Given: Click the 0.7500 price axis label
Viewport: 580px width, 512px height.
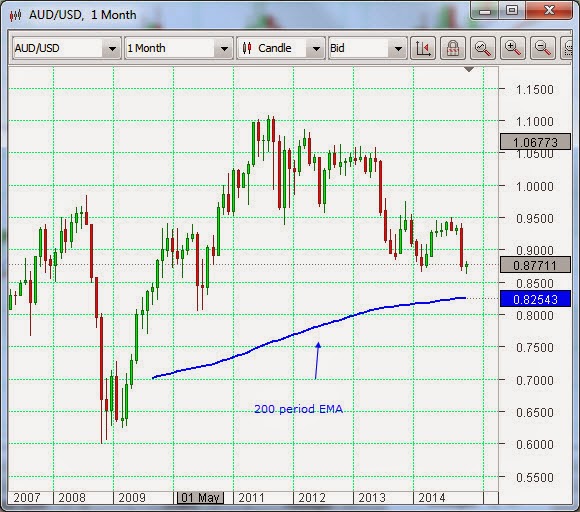Looking at the screenshot, I should coord(535,348).
